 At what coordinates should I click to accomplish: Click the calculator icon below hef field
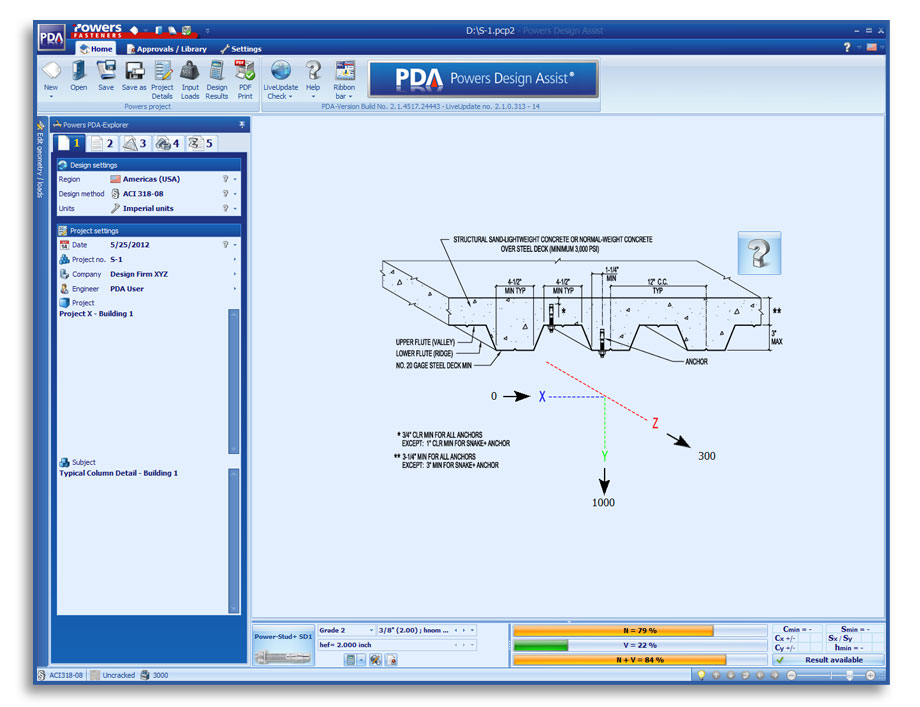coord(350,660)
